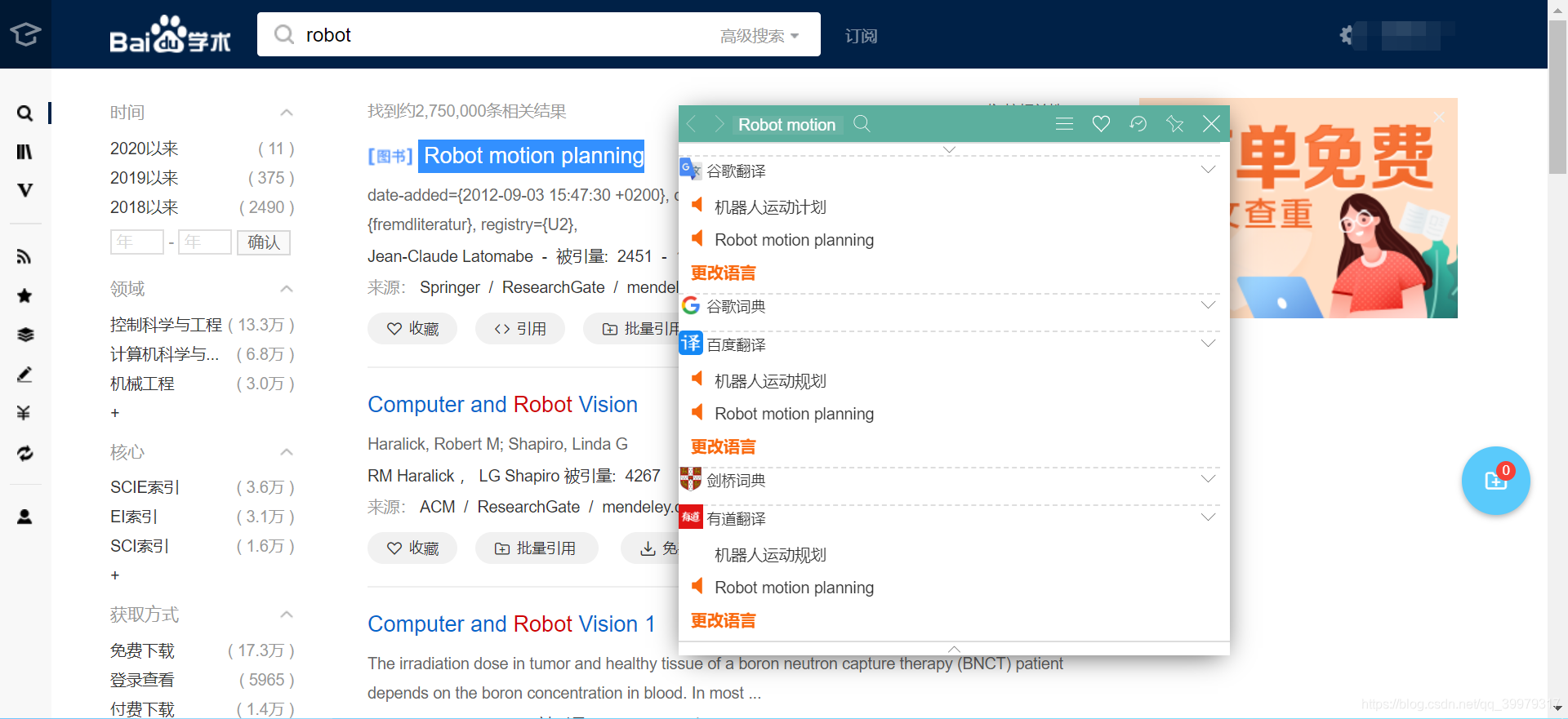The image size is (1568, 719).
Task: Go forward in translation popup
Action: [719, 124]
